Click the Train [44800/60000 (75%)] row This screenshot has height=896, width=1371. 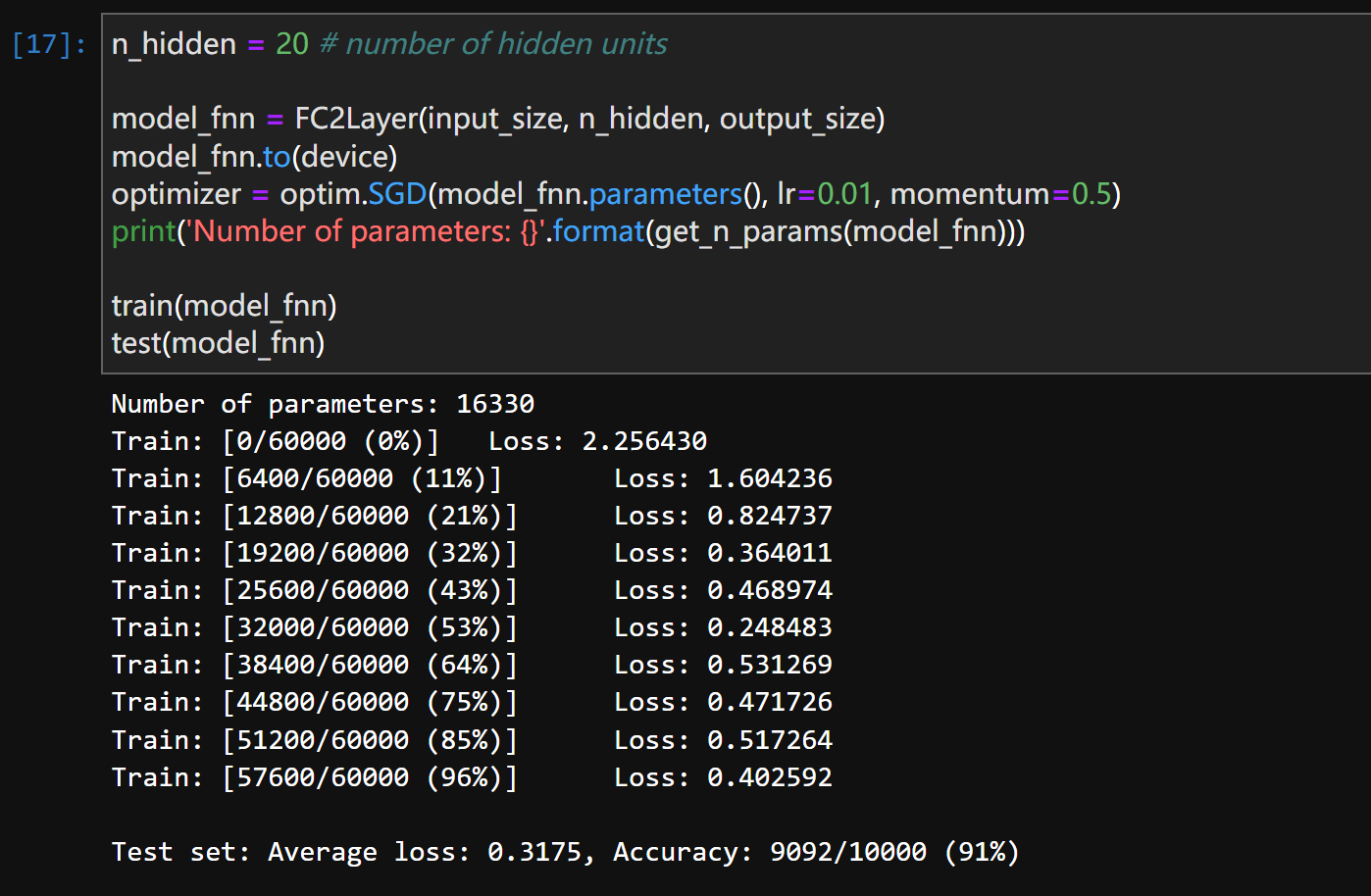[x=472, y=702]
